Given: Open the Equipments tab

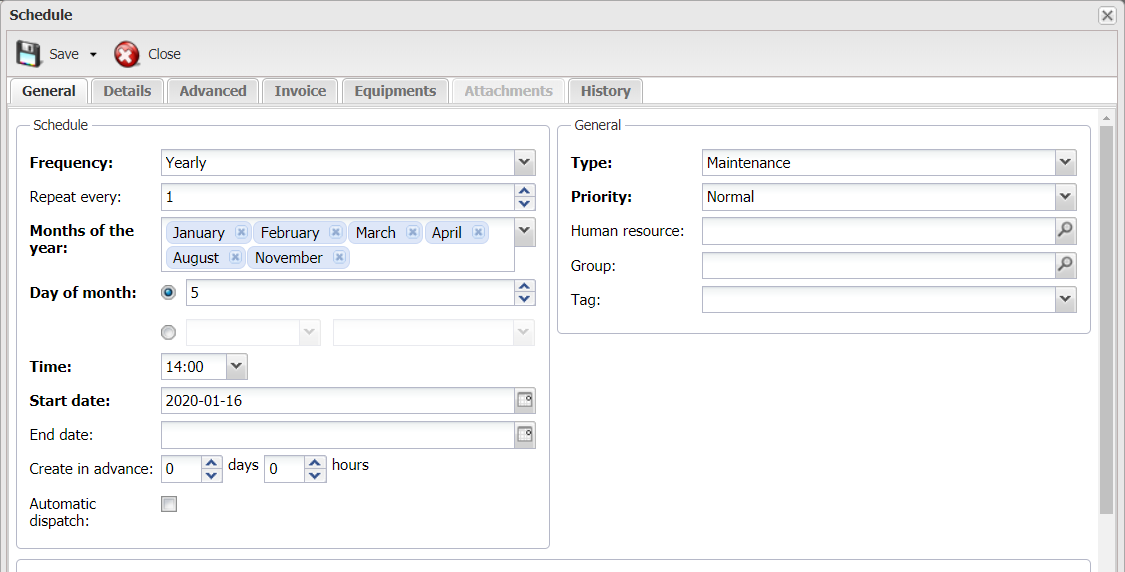Looking at the screenshot, I should click(x=395, y=91).
